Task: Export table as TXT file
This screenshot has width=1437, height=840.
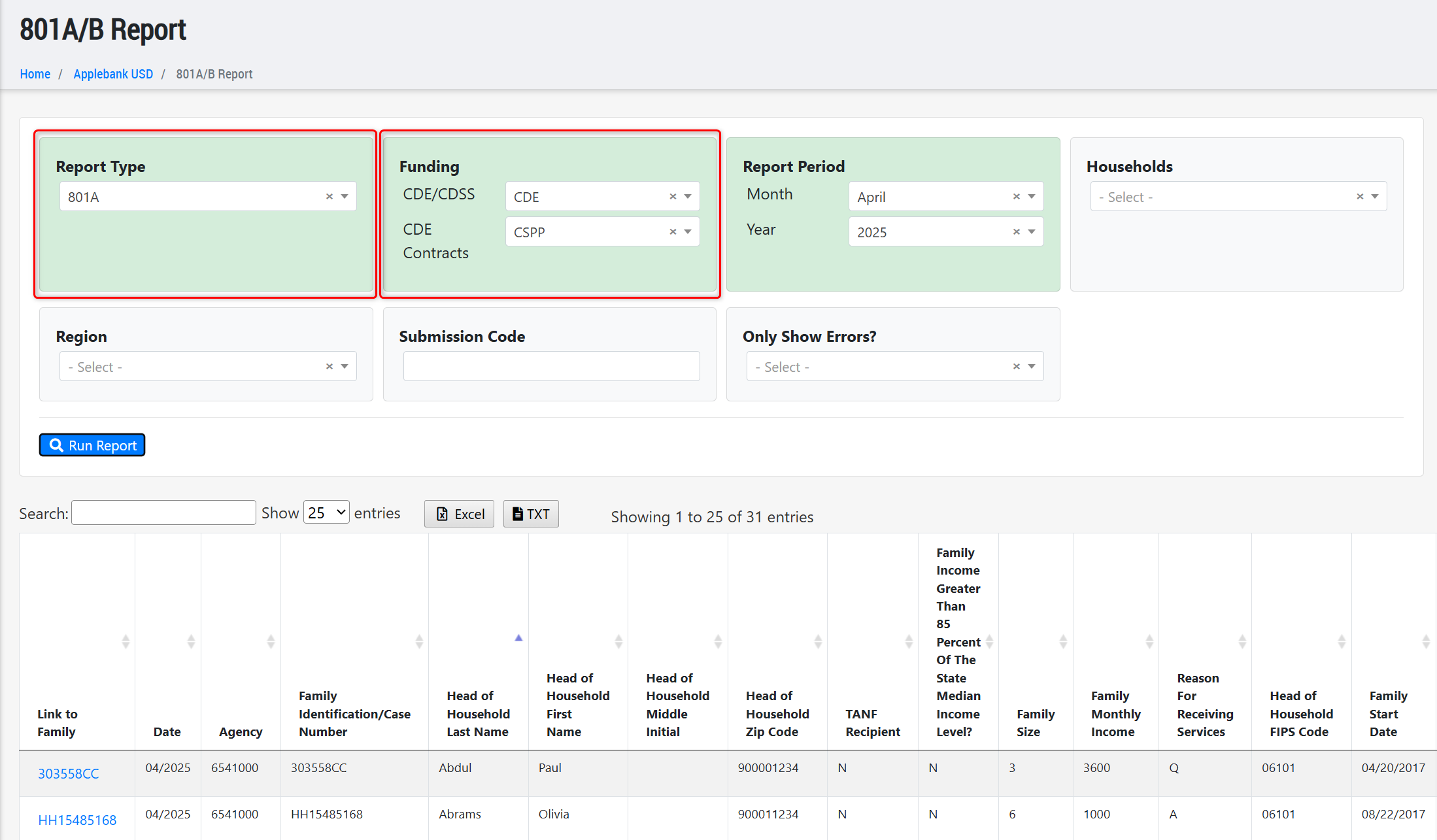Action: 531,514
